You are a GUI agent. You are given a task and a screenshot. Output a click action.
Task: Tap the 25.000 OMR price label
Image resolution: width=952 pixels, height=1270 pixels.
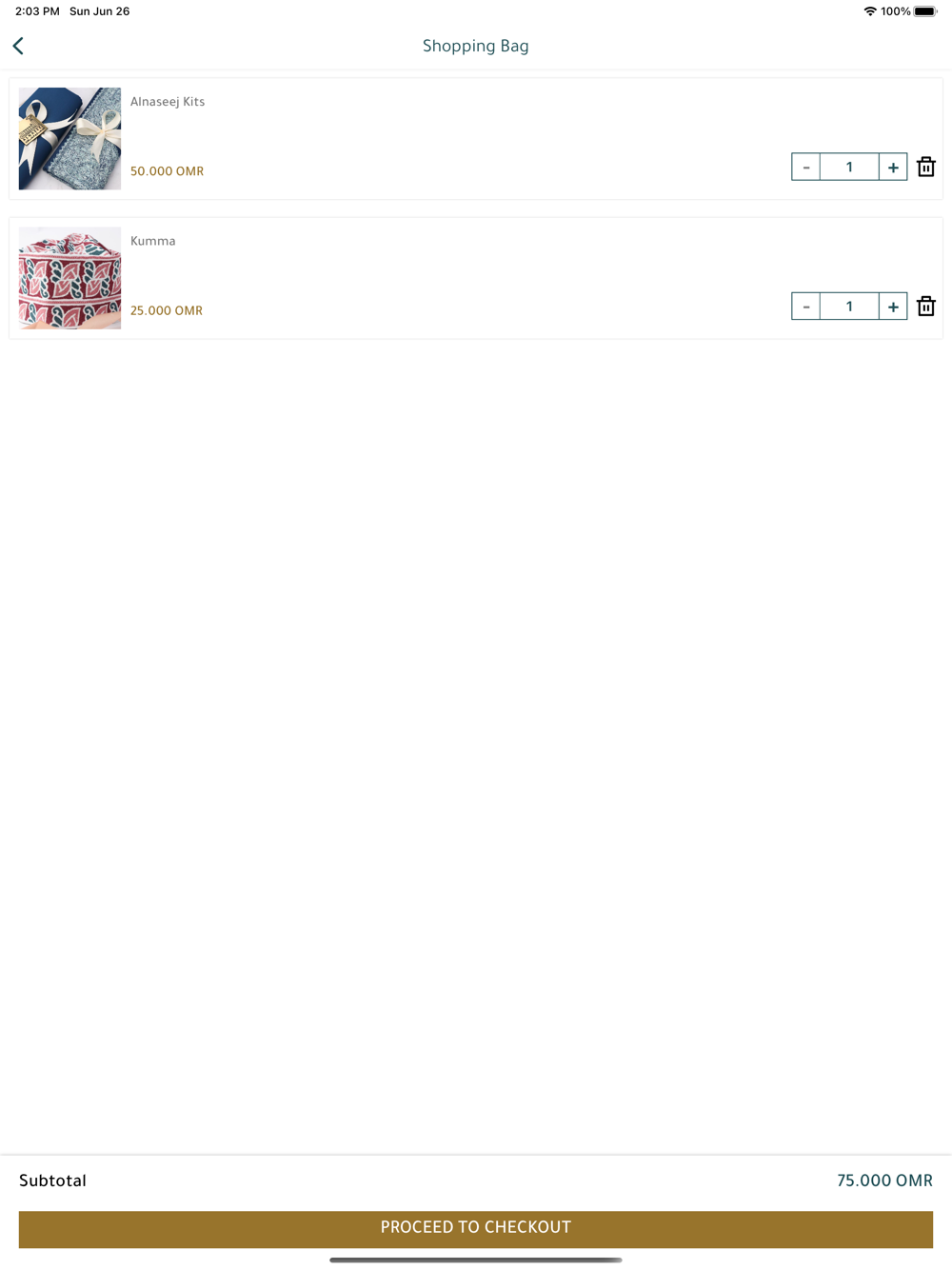pyautogui.click(x=167, y=310)
